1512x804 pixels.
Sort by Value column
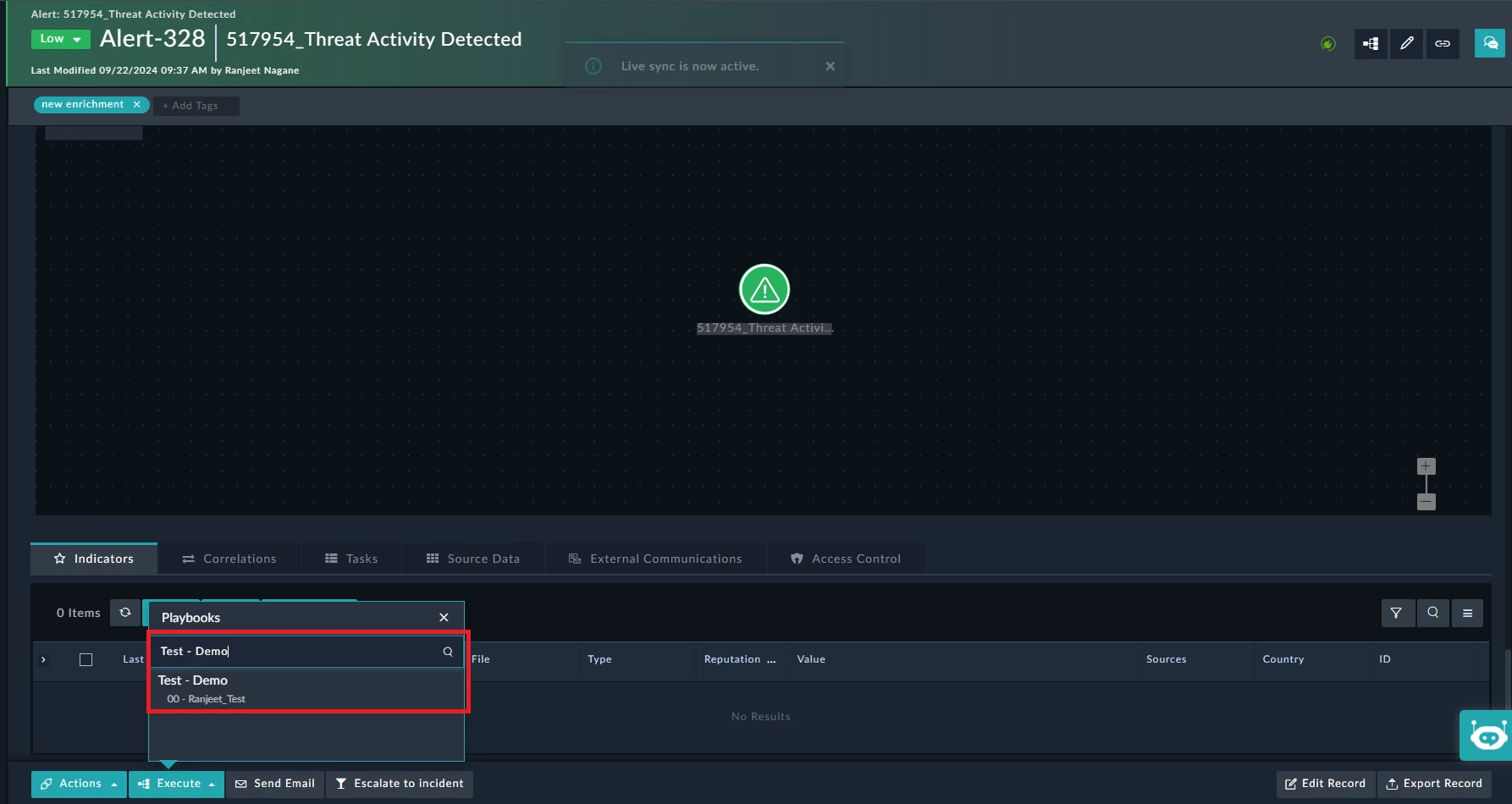tap(811, 659)
